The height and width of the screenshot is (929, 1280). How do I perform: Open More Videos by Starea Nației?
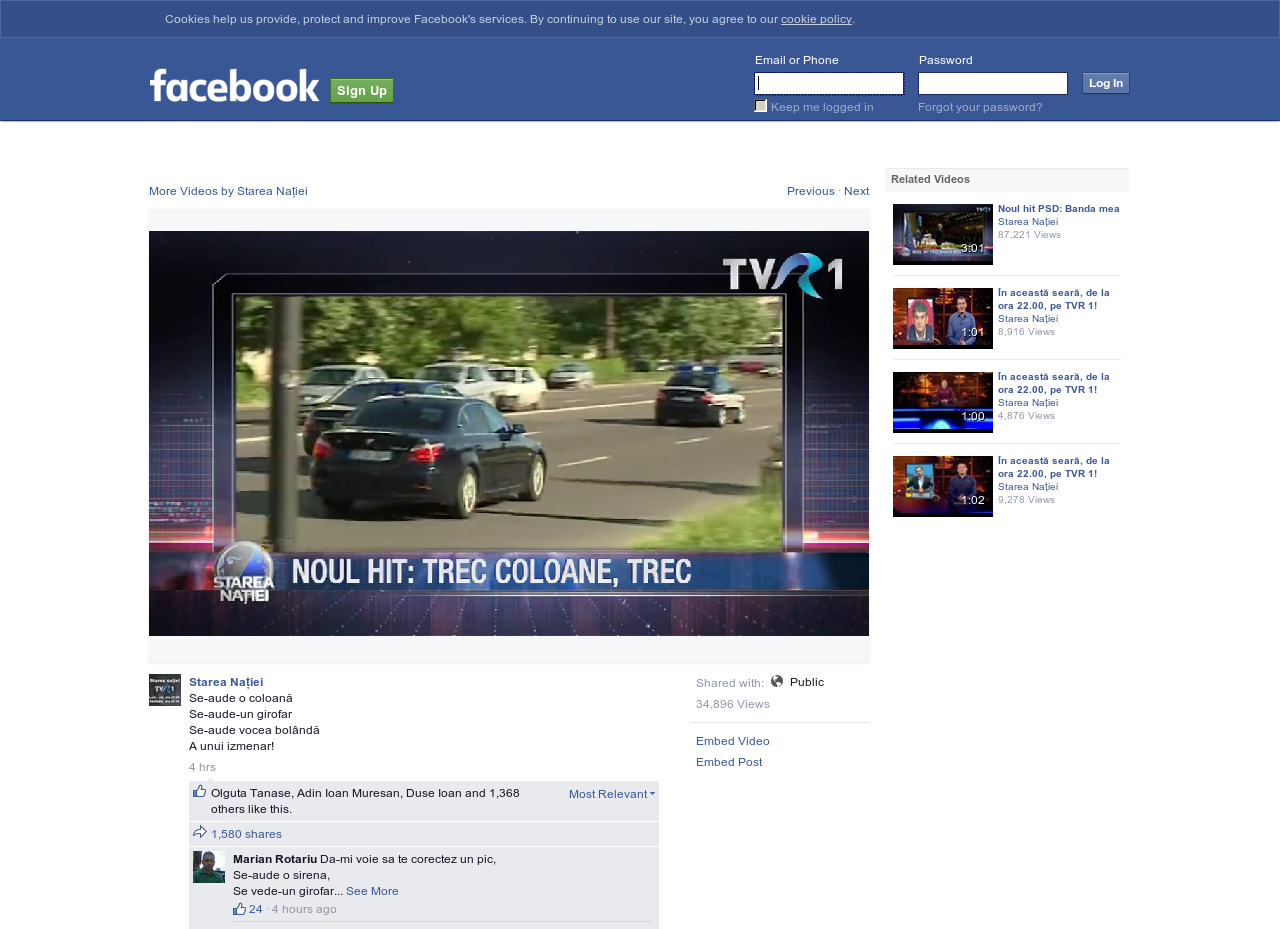pyautogui.click(x=228, y=191)
